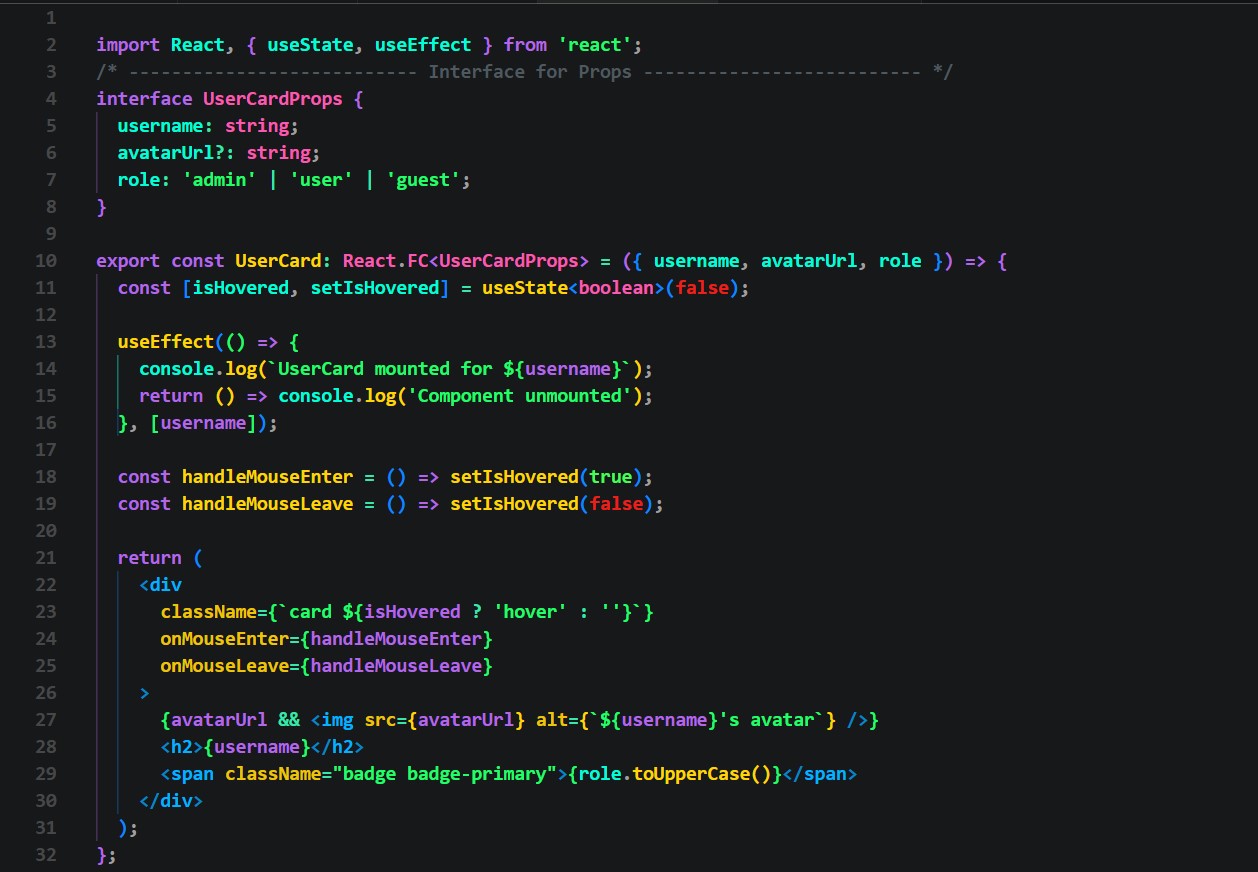The height and width of the screenshot is (872, 1258).
Task: Click the closing </div> tag on line 30
Action: (171, 801)
